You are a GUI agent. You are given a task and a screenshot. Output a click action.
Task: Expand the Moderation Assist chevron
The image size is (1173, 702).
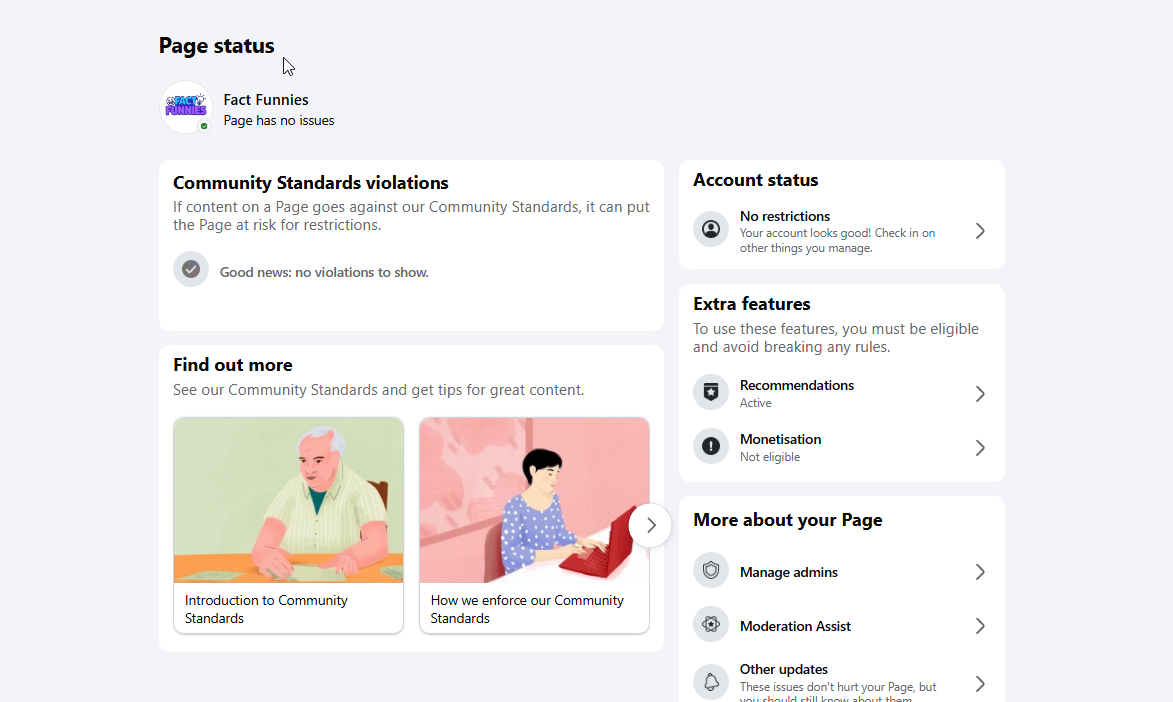980,626
